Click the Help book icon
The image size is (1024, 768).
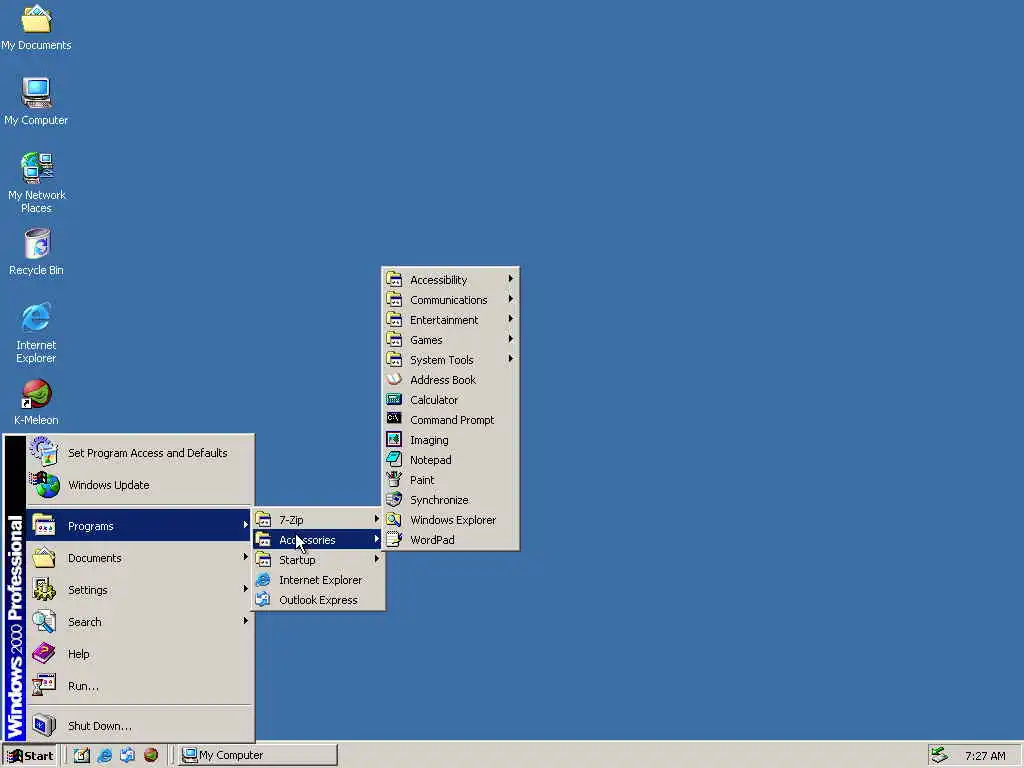tap(44, 653)
